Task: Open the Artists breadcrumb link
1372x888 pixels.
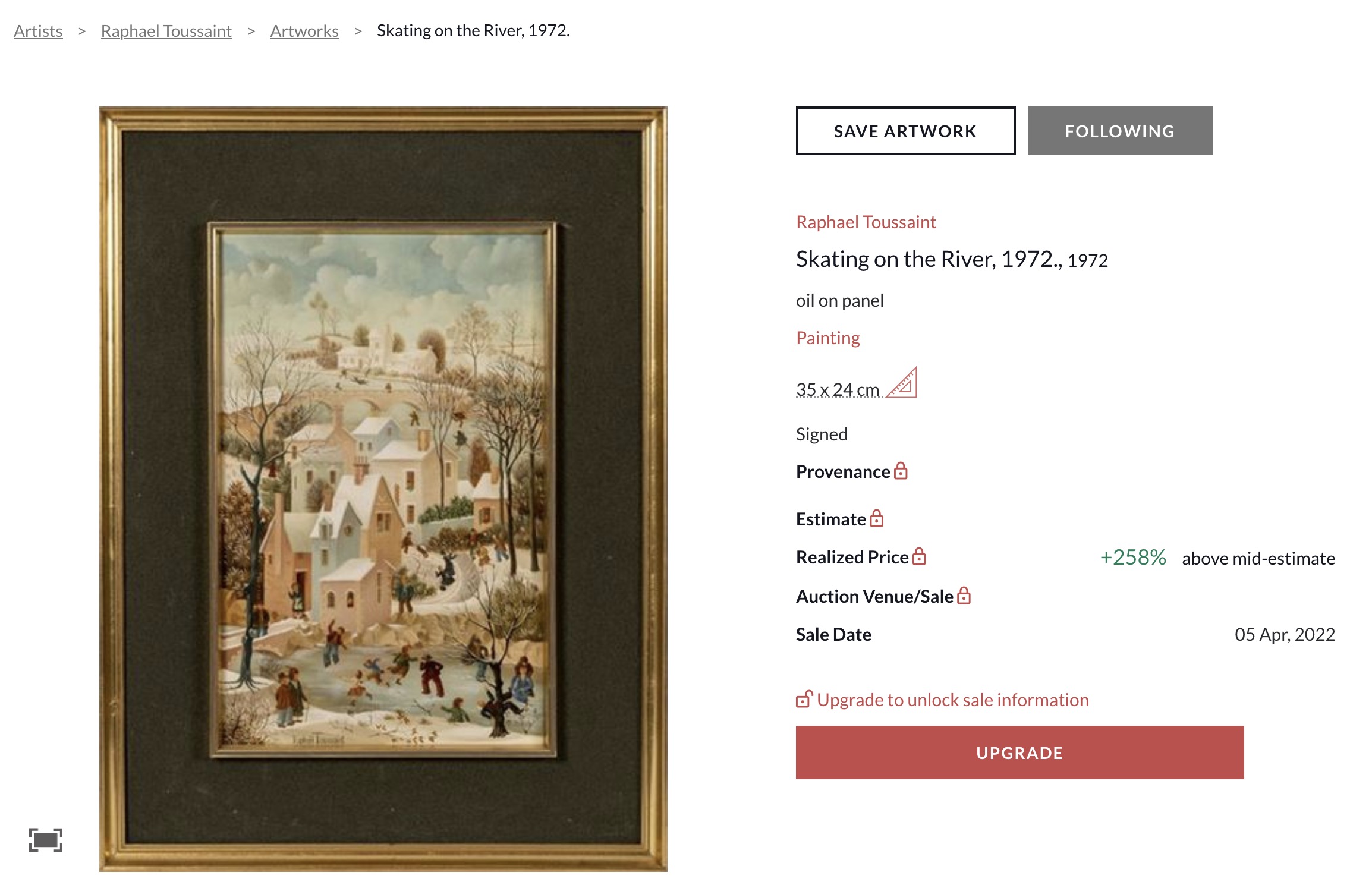Action: coord(38,31)
